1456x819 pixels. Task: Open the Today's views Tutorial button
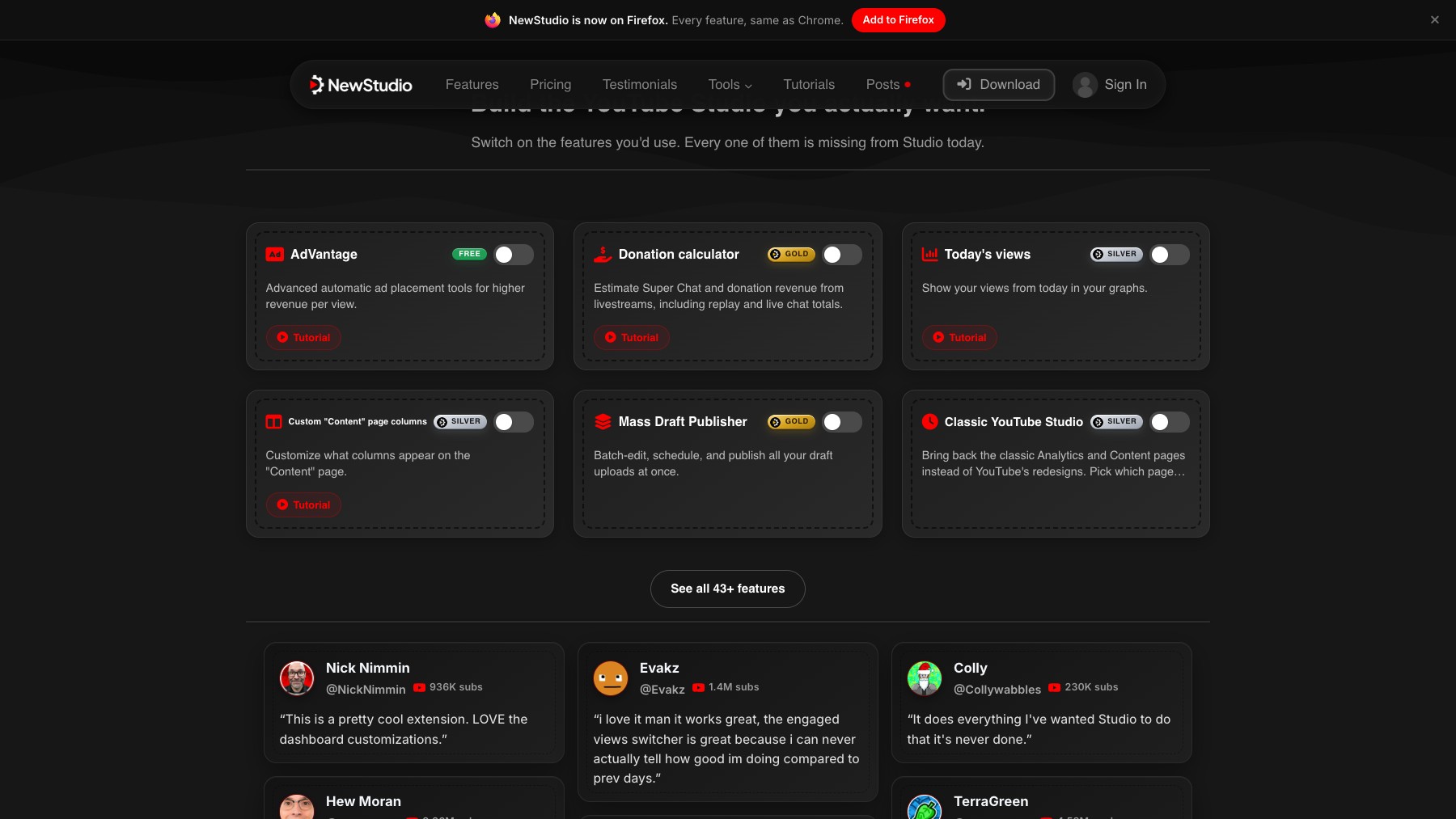(959, 337)
